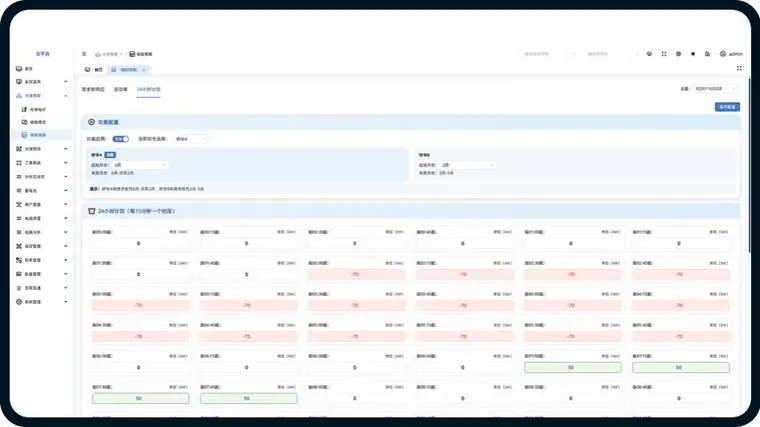Viewport: 760px width, 427px height.
Task: Open the 时令A start month dropdown
Action: click(x=141, y=165)
